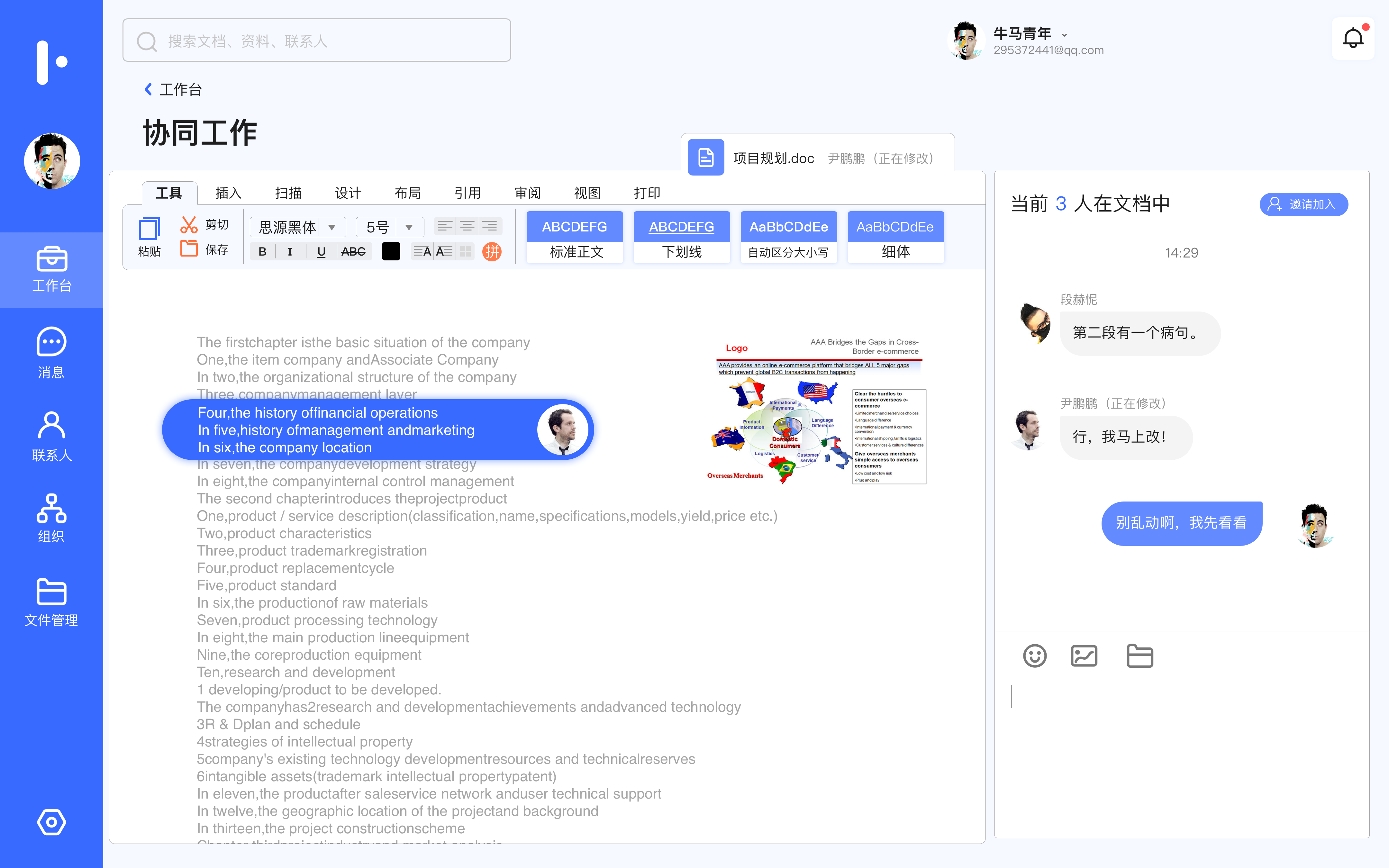Go back to 工作台 link

tap(173, 90)
